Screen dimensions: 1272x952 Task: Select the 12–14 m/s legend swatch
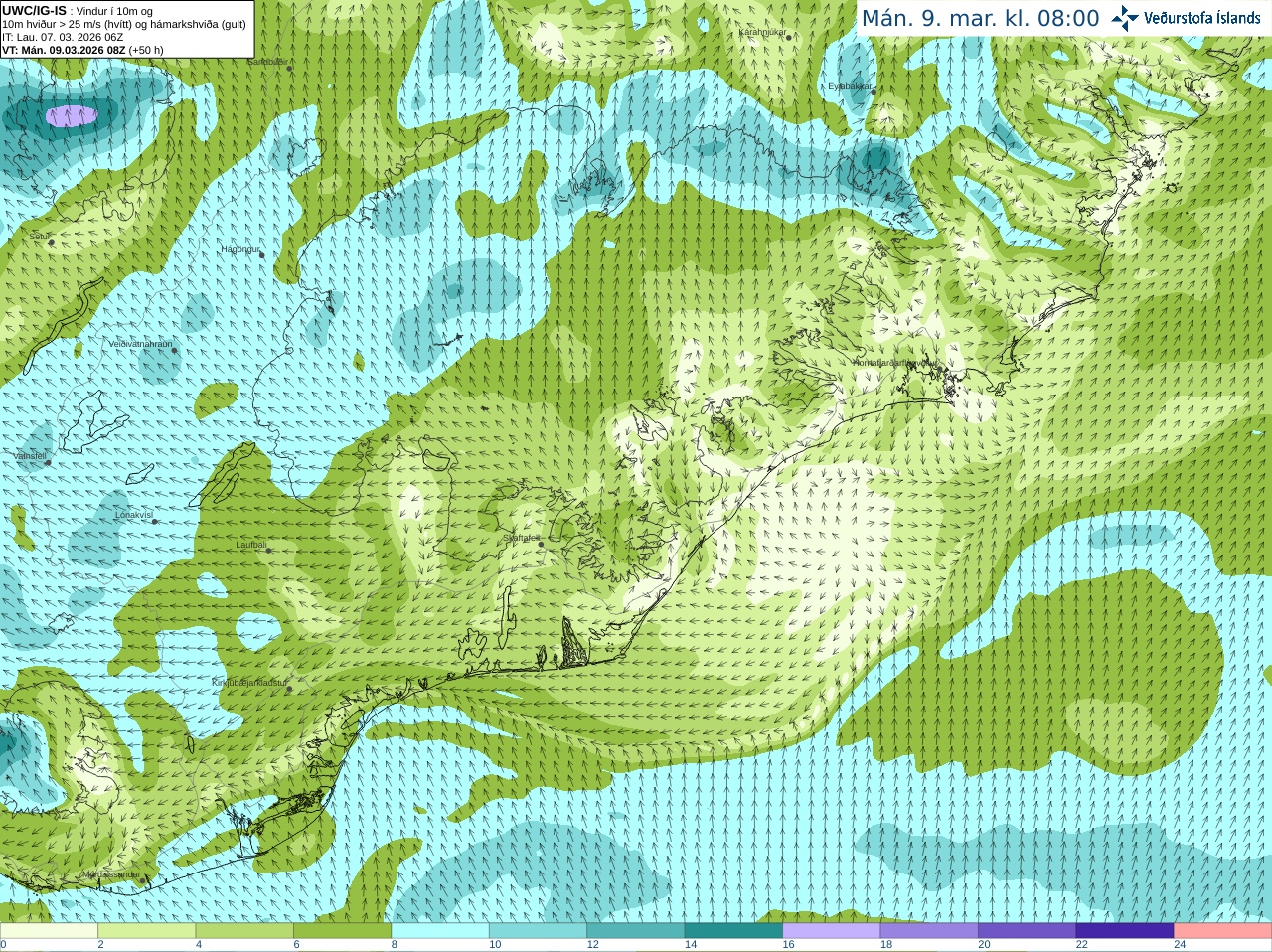pyautogui.click(x=635, y=931)
